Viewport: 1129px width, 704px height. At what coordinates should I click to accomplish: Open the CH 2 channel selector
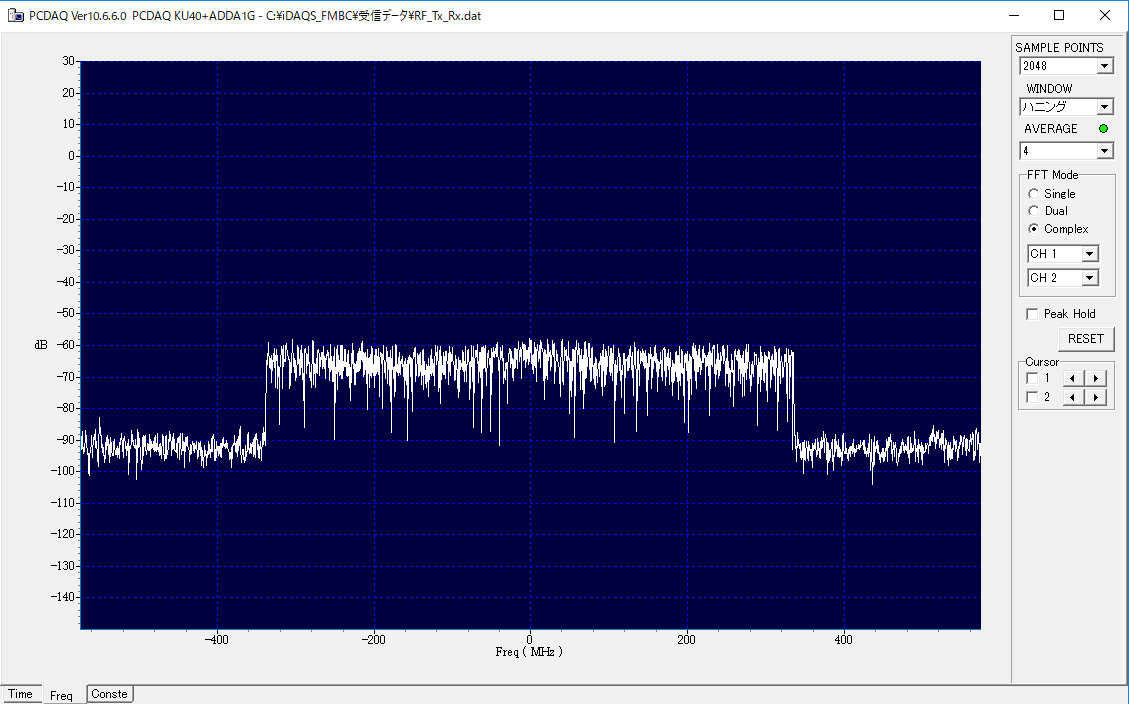click(1063, 278)
